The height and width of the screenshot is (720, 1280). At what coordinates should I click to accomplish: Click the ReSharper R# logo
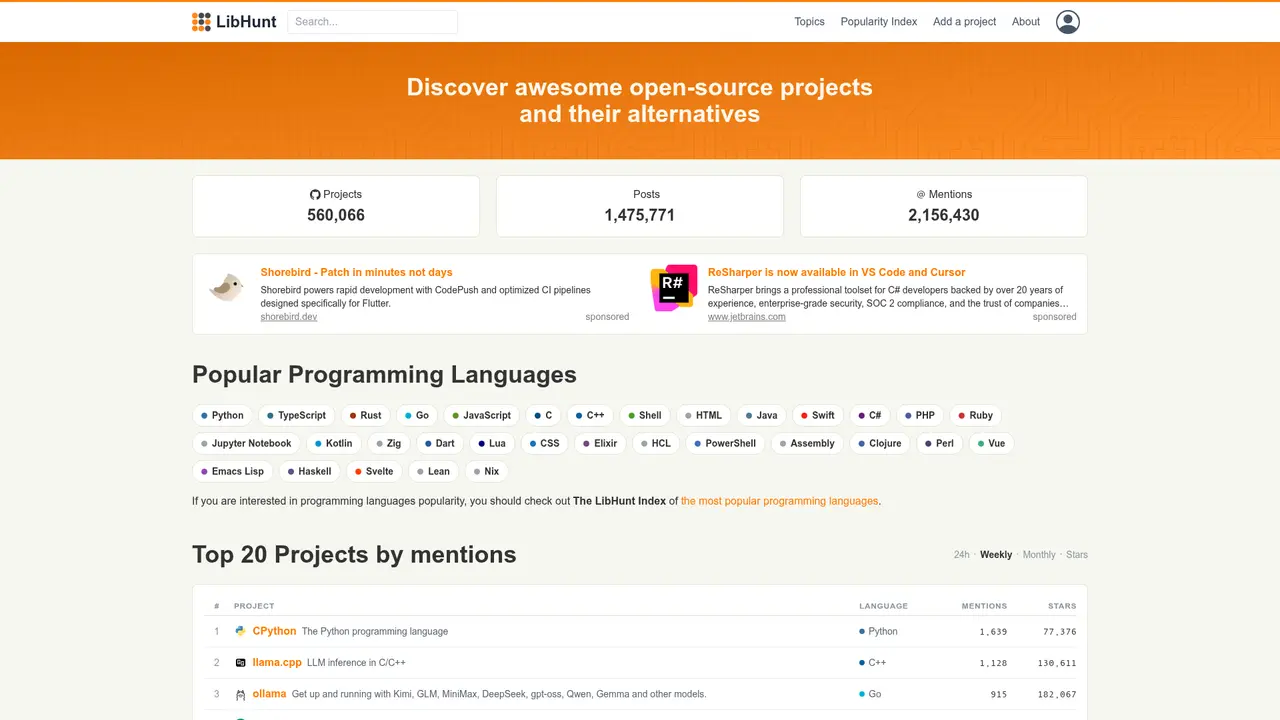click(x=674, y=288)
